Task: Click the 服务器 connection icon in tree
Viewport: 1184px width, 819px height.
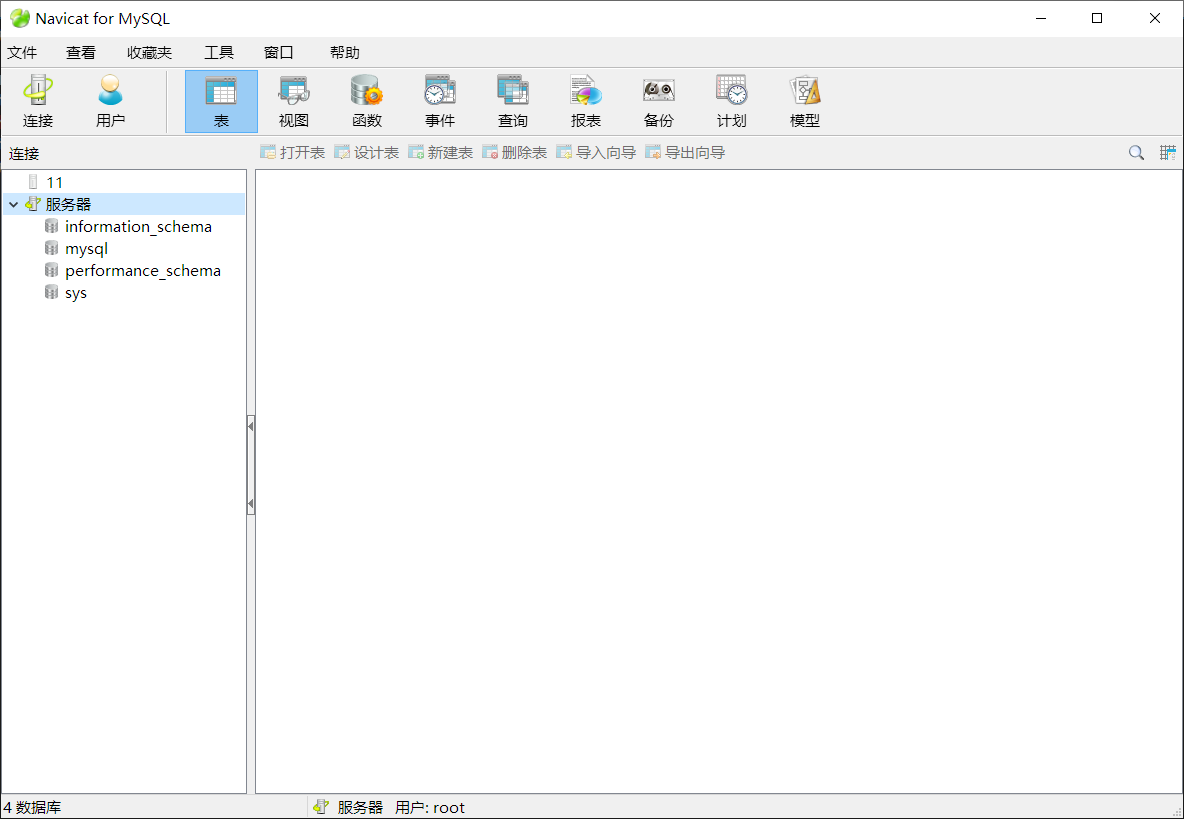Action: click(32, 204)
